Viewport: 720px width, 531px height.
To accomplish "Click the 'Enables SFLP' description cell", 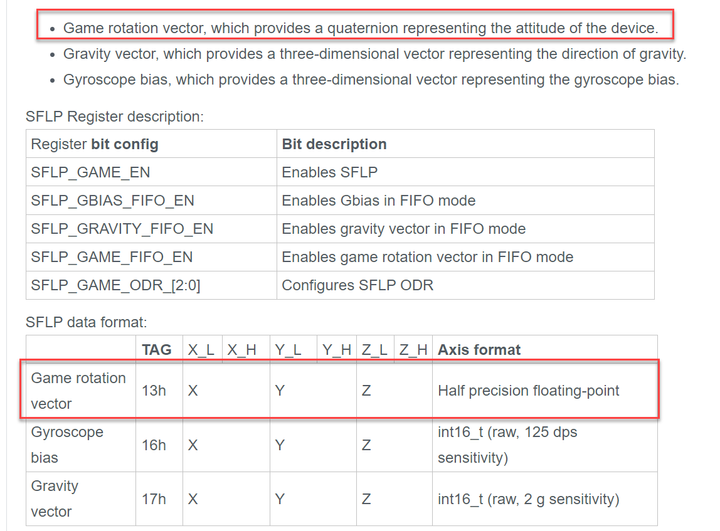I will click(x=329, y=172).
